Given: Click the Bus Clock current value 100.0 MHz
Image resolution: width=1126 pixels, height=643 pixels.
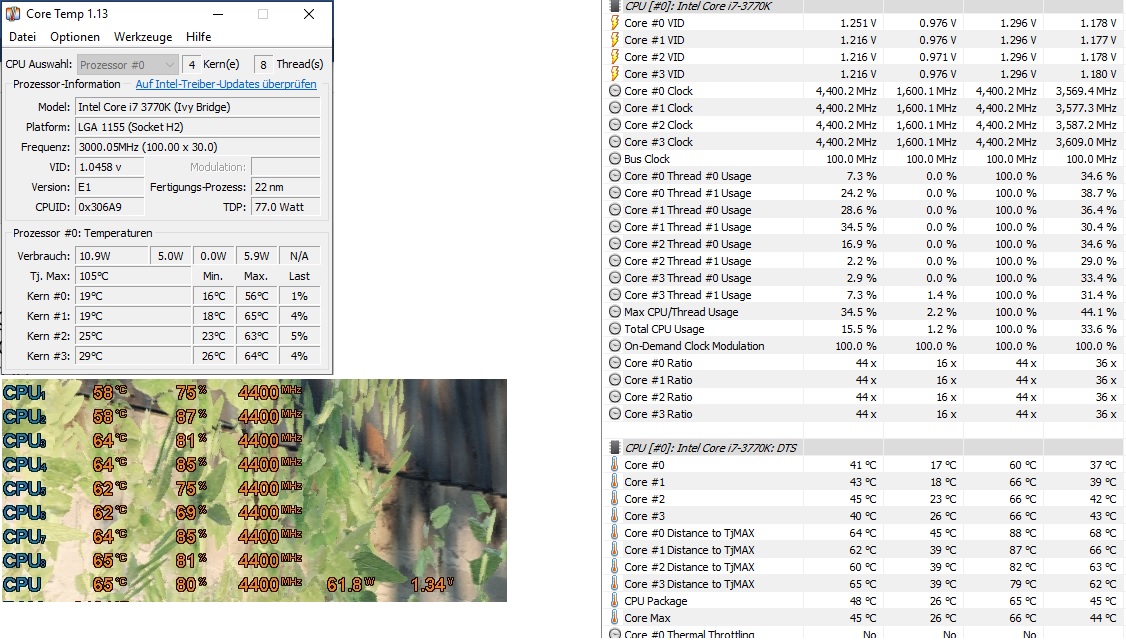Looking at the screenshot, I should click(851, 159).
